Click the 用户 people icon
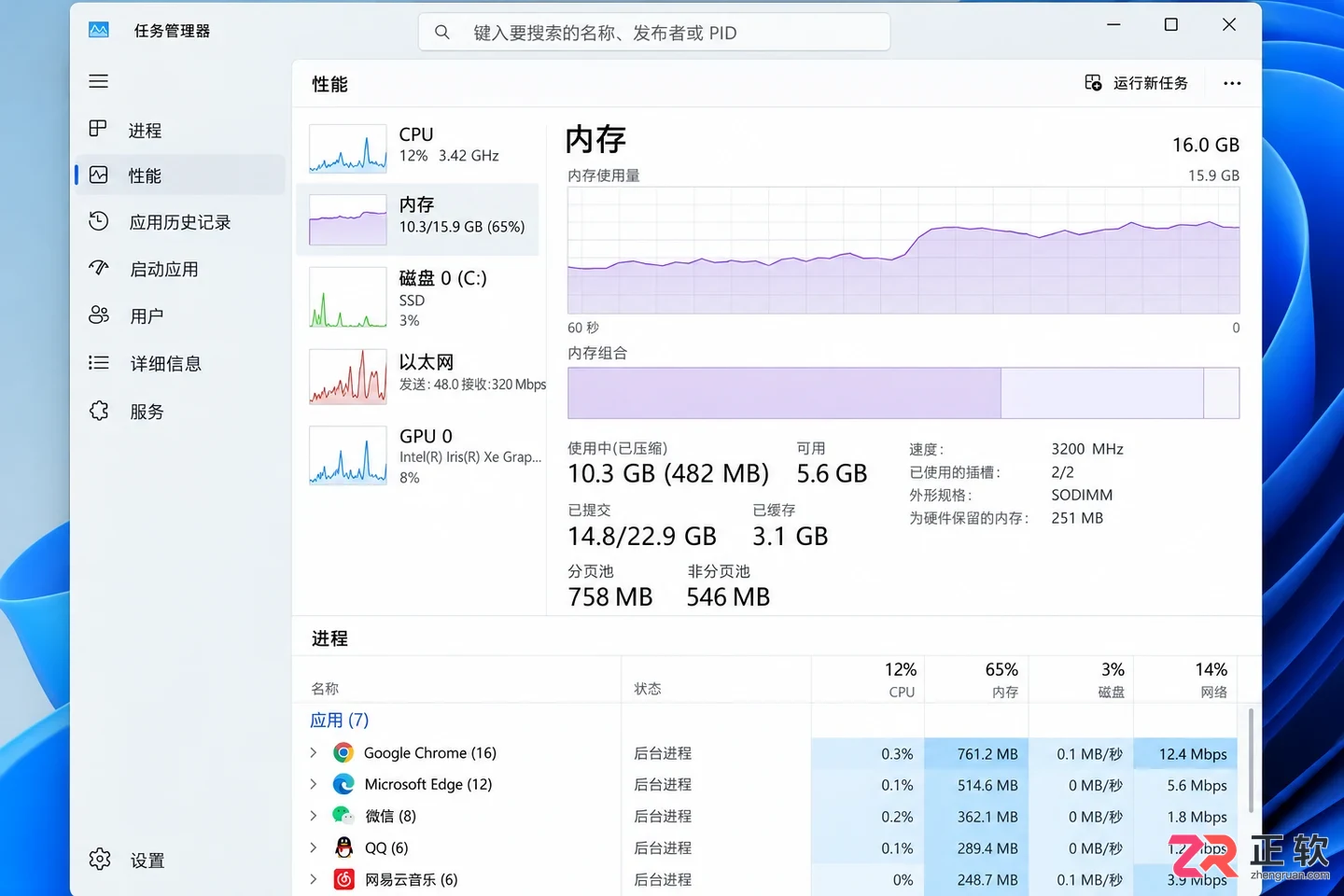Viewport: 1344px width, 896px height. tap(99, 315)
